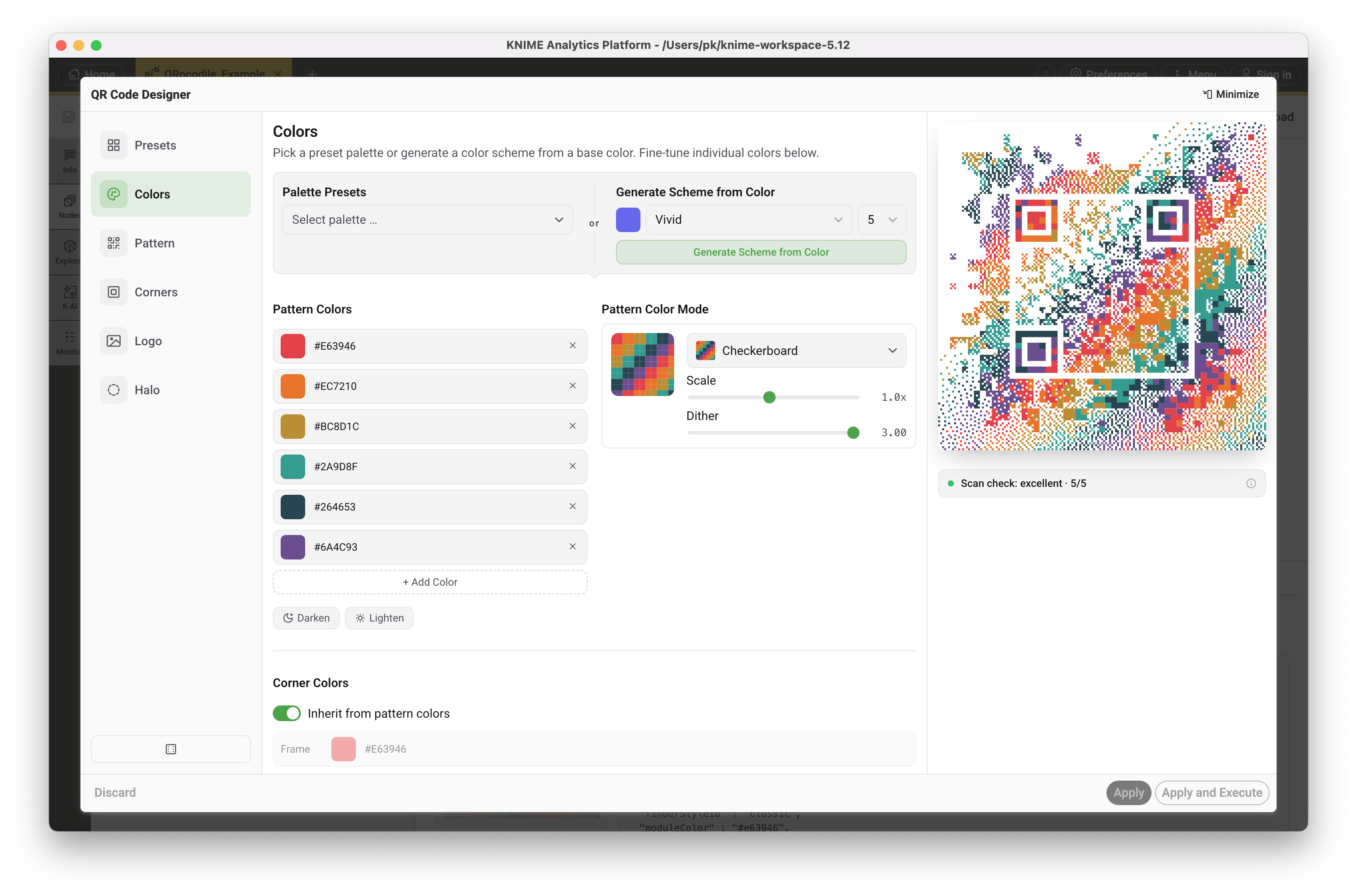Click the Checkerboard mode icon

point(705,351)
